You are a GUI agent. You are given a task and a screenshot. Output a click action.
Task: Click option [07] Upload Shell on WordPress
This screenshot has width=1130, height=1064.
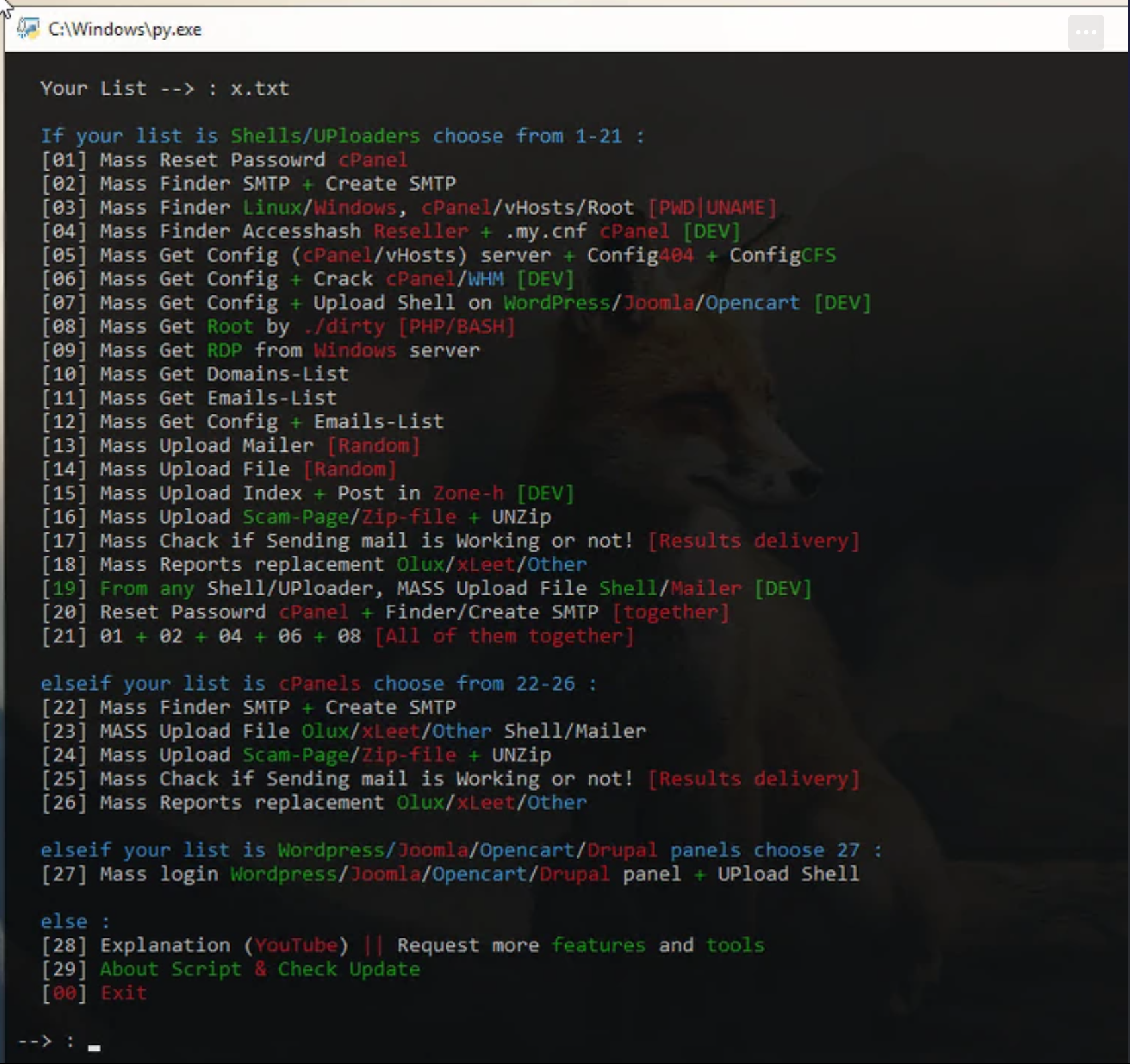coord(456,303)
